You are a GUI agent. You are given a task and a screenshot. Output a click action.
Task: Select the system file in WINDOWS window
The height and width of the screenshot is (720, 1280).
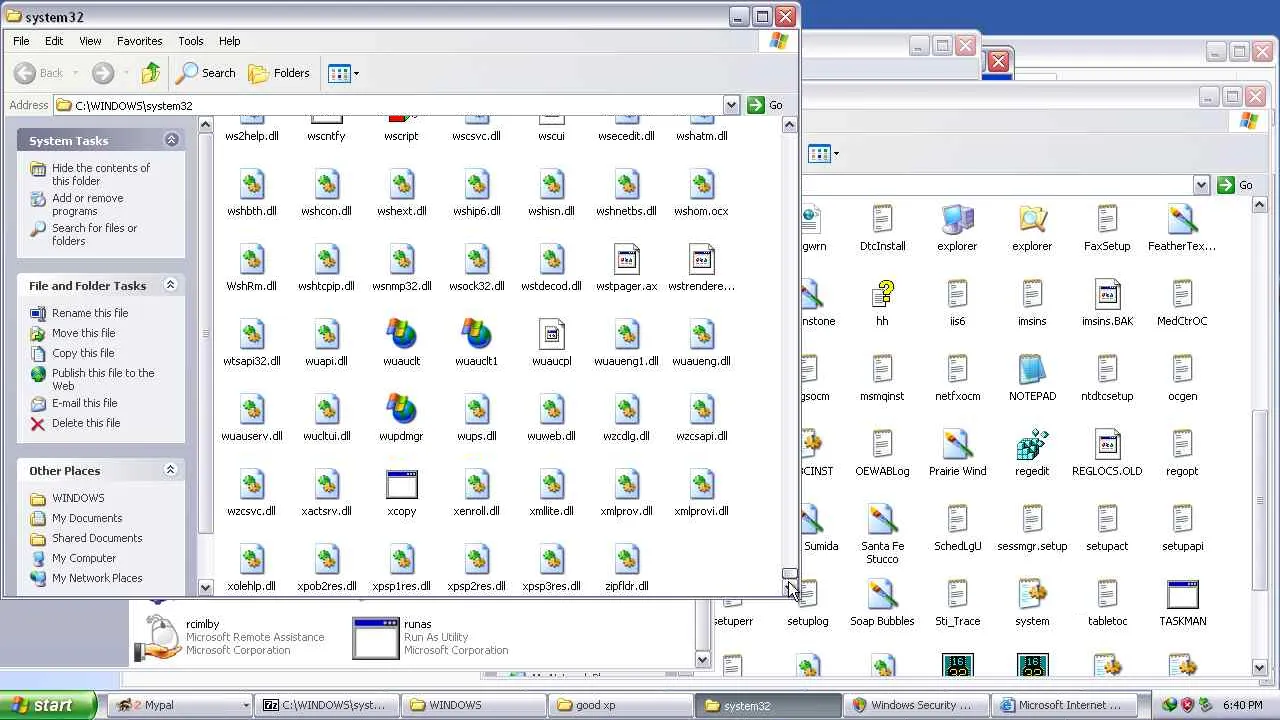1032,595
